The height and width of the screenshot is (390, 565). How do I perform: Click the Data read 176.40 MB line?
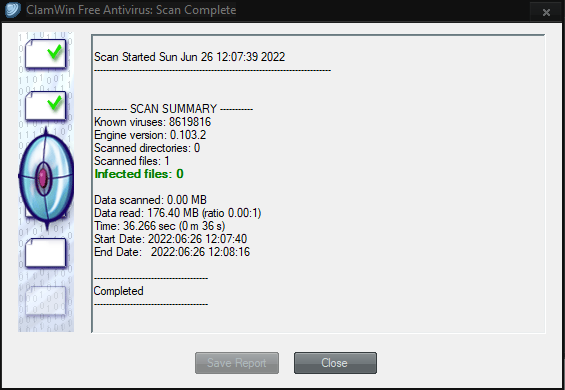(178, 213)
